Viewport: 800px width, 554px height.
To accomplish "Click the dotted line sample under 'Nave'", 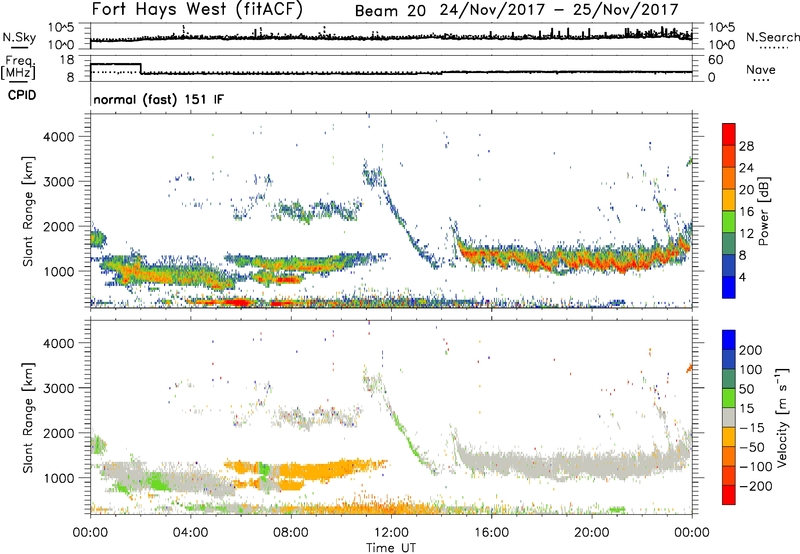I will [762, 80].
